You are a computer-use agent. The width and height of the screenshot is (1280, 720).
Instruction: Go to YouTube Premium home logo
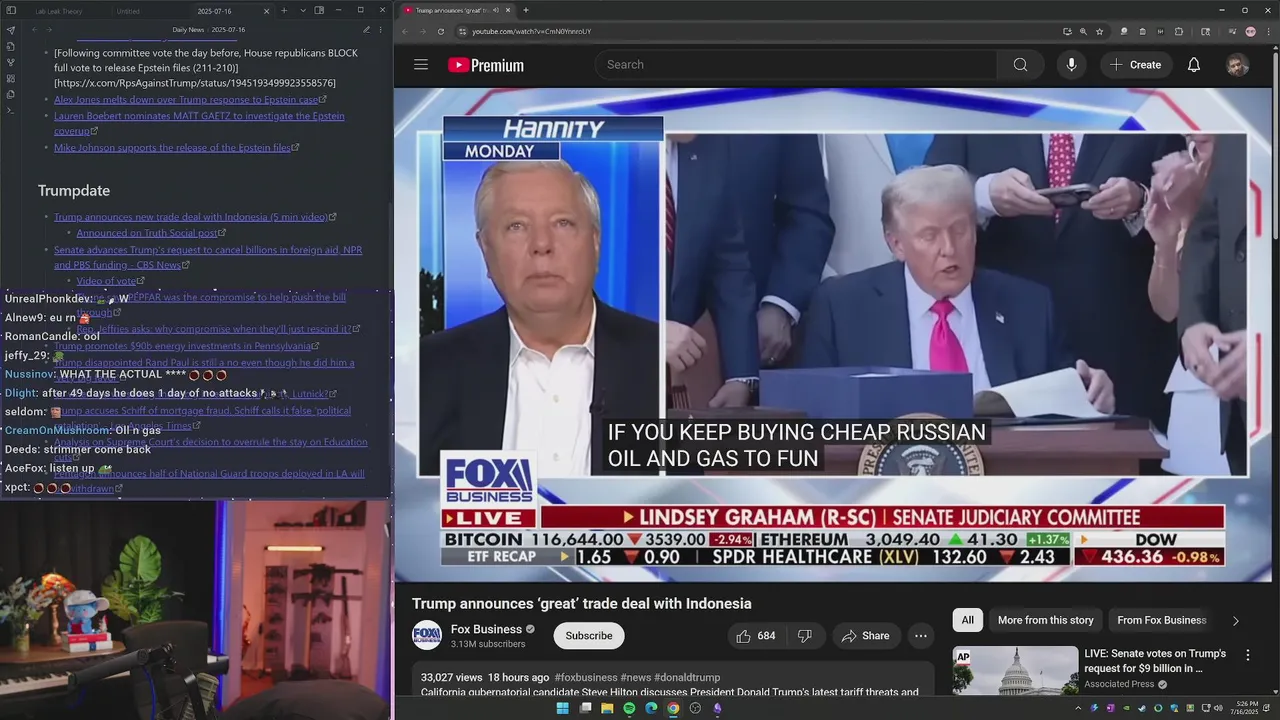[486, 65]
